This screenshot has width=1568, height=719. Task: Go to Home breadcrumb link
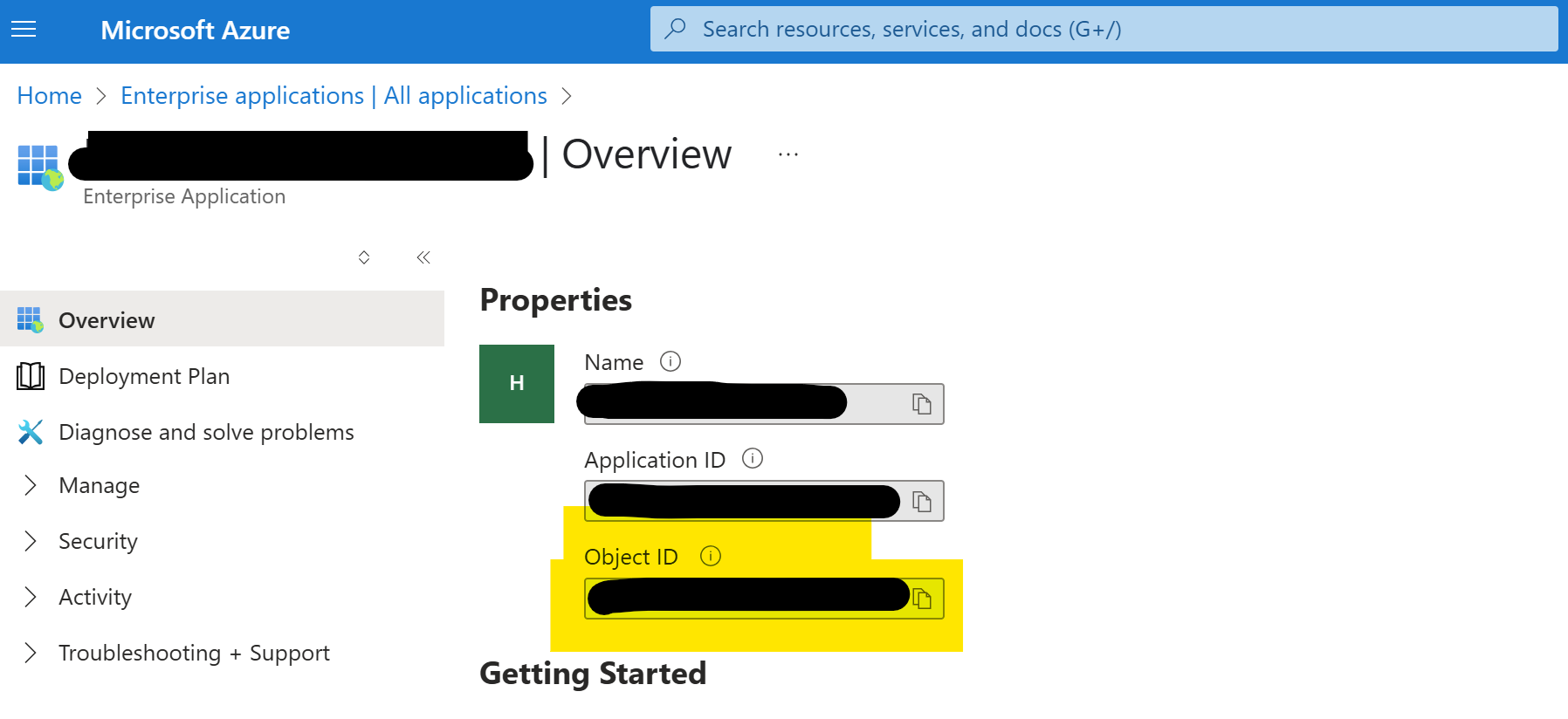50,96
